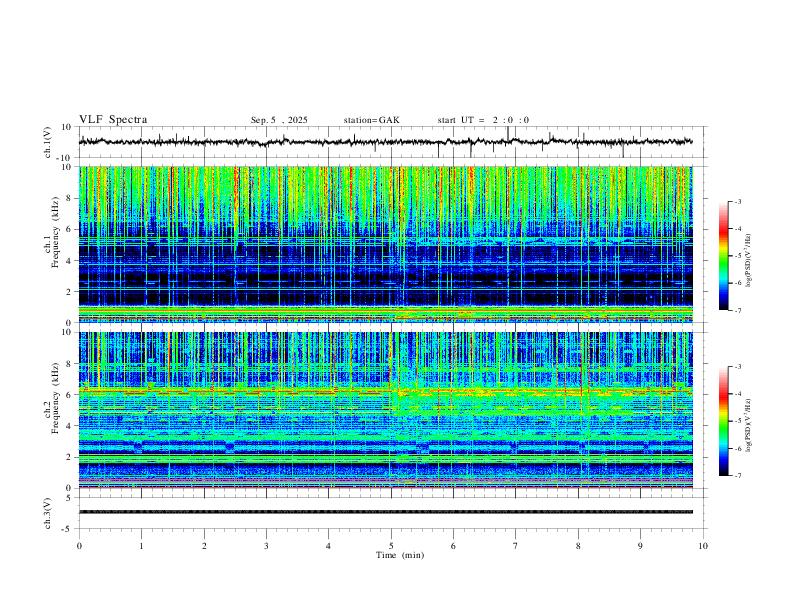Click the ch.2 spectrogram color scale bar
The width and height of the screenshot is (792, 612).
coord(724,421)
